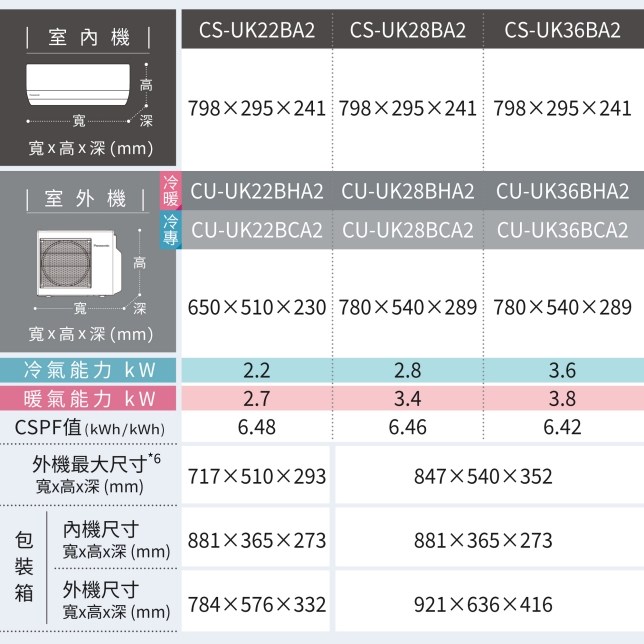Click the CU-UK36BHA2 outdoor model
Screen dimensions: 644x644
click(563, 190)
